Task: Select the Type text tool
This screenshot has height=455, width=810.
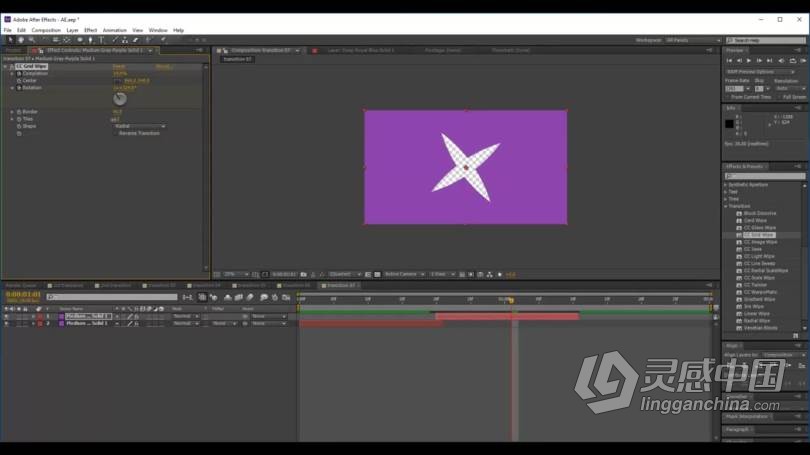Action: point(101,40)
